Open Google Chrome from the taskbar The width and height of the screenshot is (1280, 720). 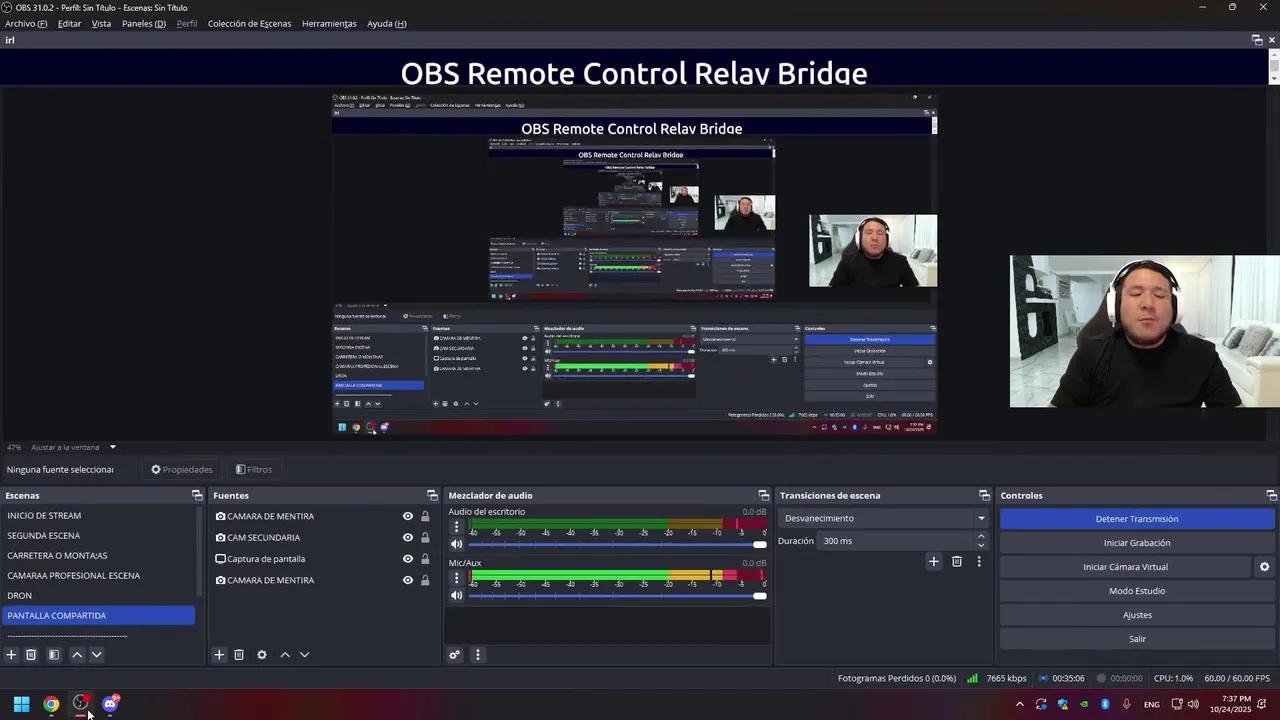(51, 704)
